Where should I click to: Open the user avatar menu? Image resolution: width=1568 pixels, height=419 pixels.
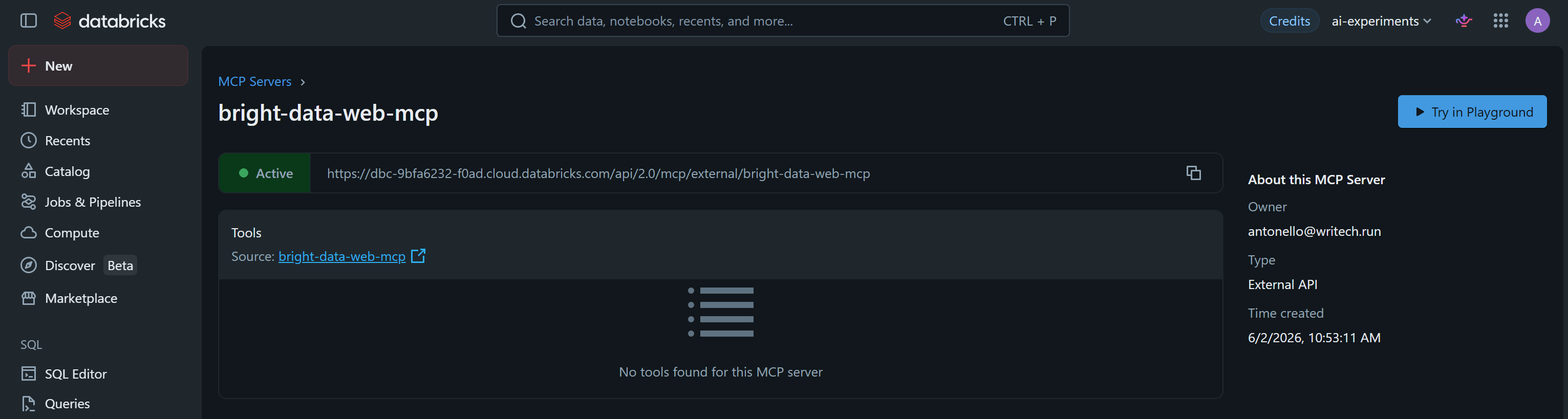1537,20
